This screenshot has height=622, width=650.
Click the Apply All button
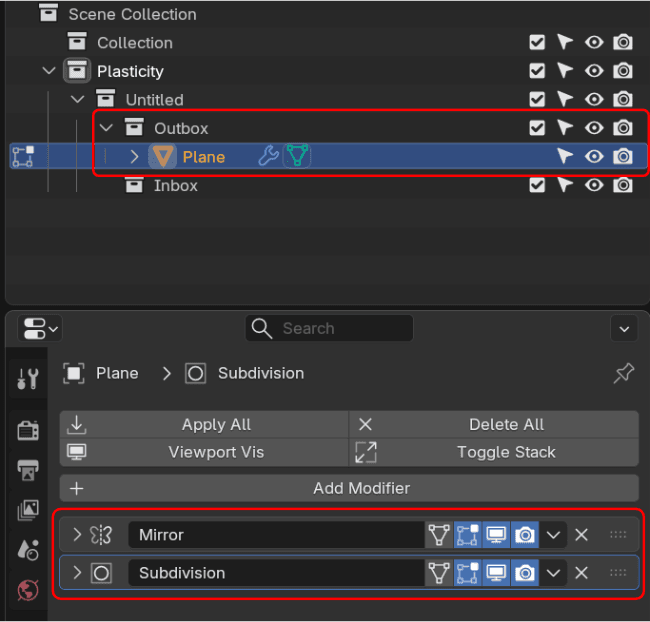click(204, 424)
